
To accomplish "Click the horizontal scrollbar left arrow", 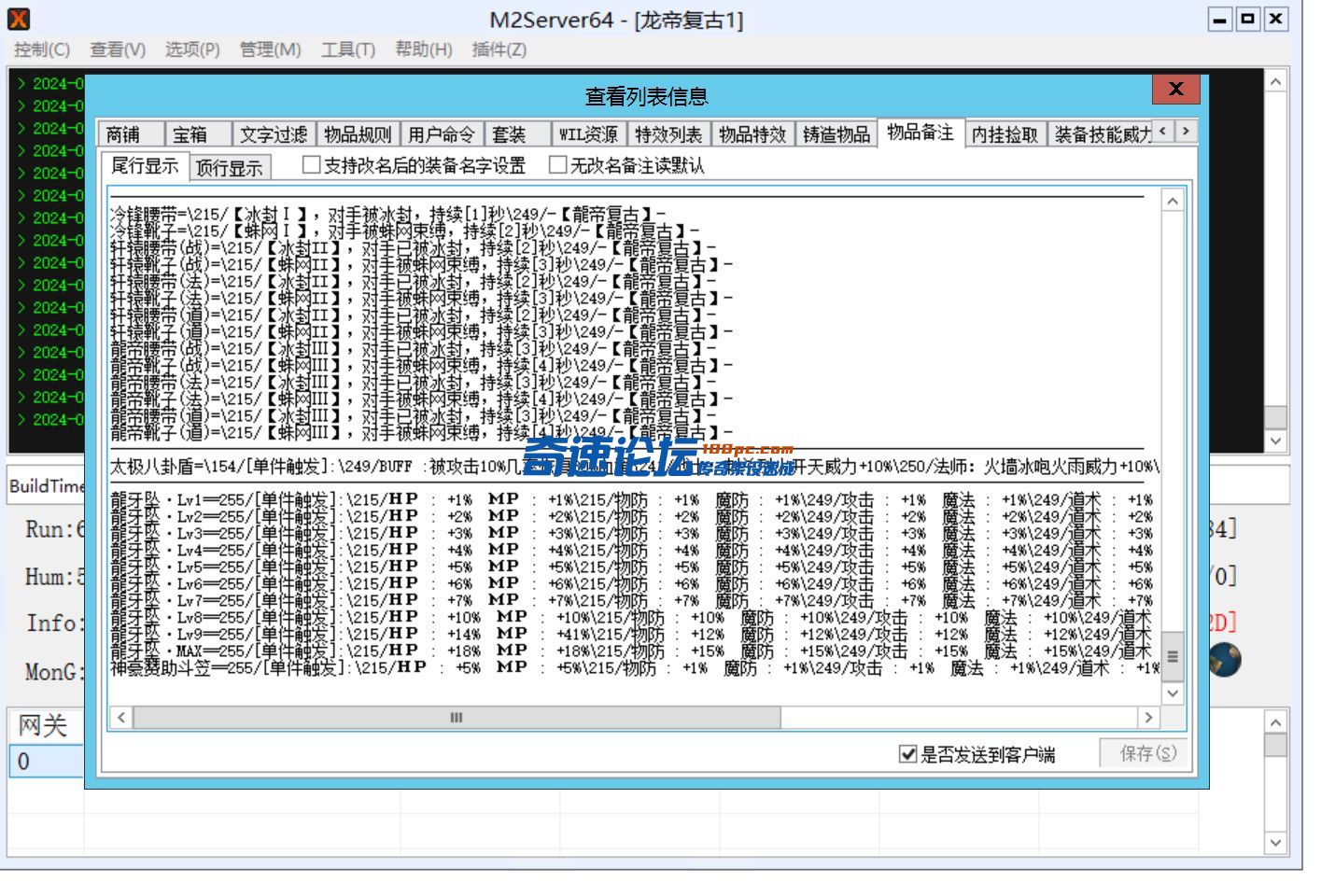I will (120, 717).
